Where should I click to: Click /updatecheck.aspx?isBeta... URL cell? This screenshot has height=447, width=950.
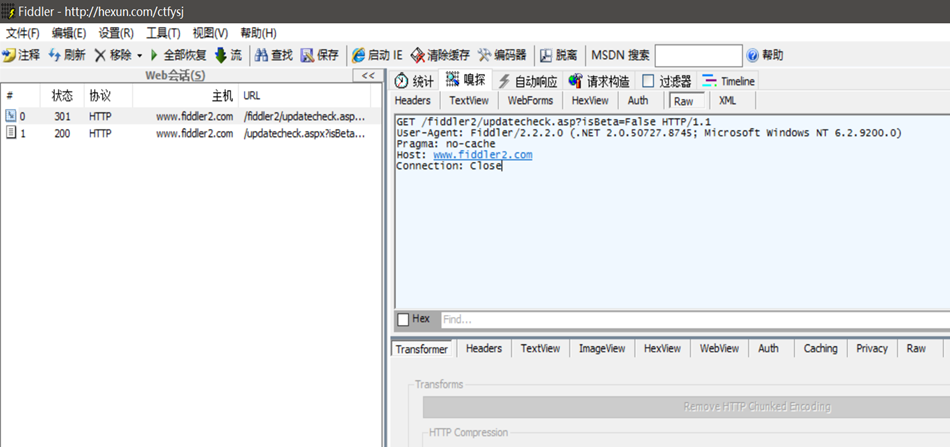[305, 134]
